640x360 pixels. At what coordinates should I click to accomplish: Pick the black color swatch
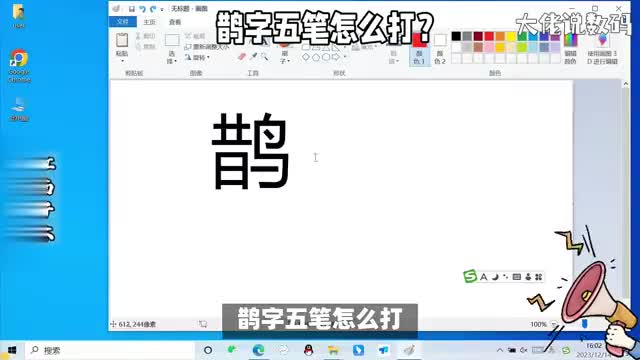(x=456, y=36)
